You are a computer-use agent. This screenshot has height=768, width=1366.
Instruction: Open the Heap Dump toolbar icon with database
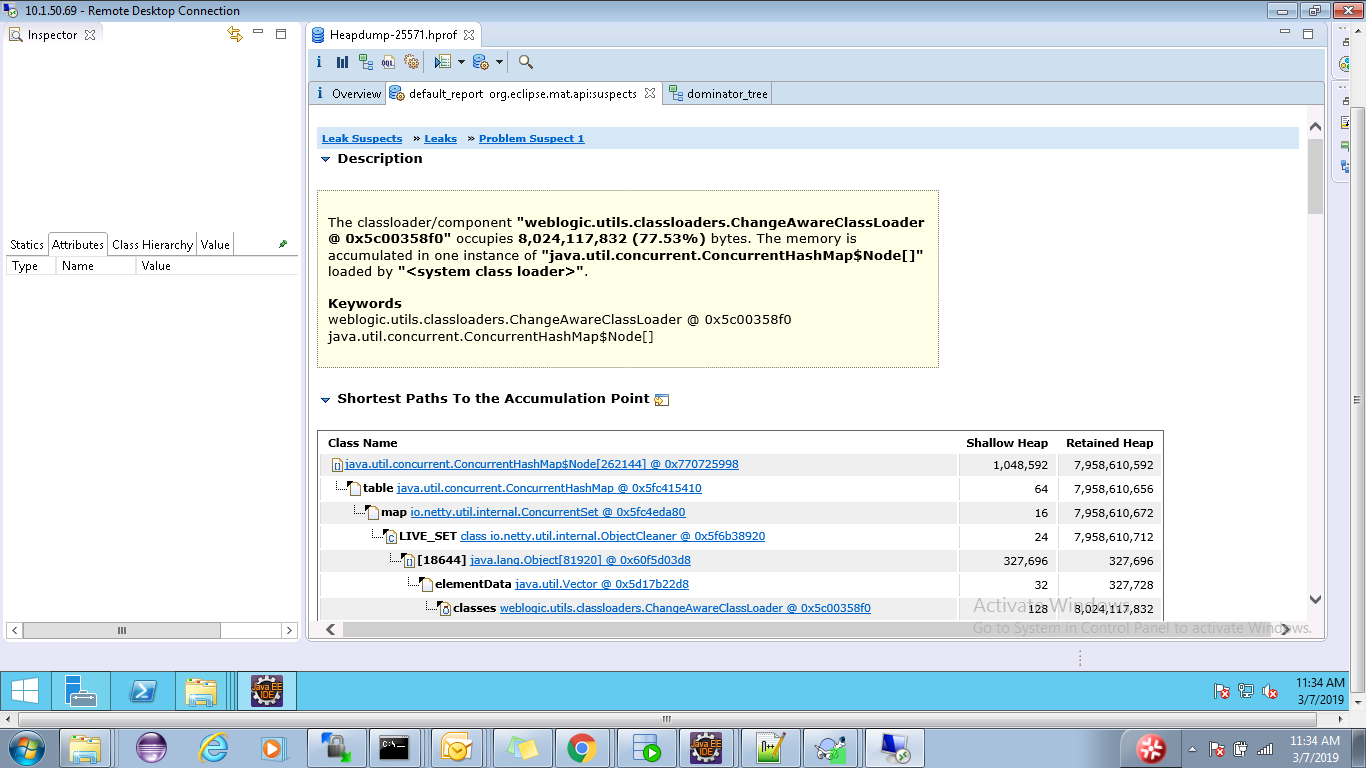click(480, 61)
